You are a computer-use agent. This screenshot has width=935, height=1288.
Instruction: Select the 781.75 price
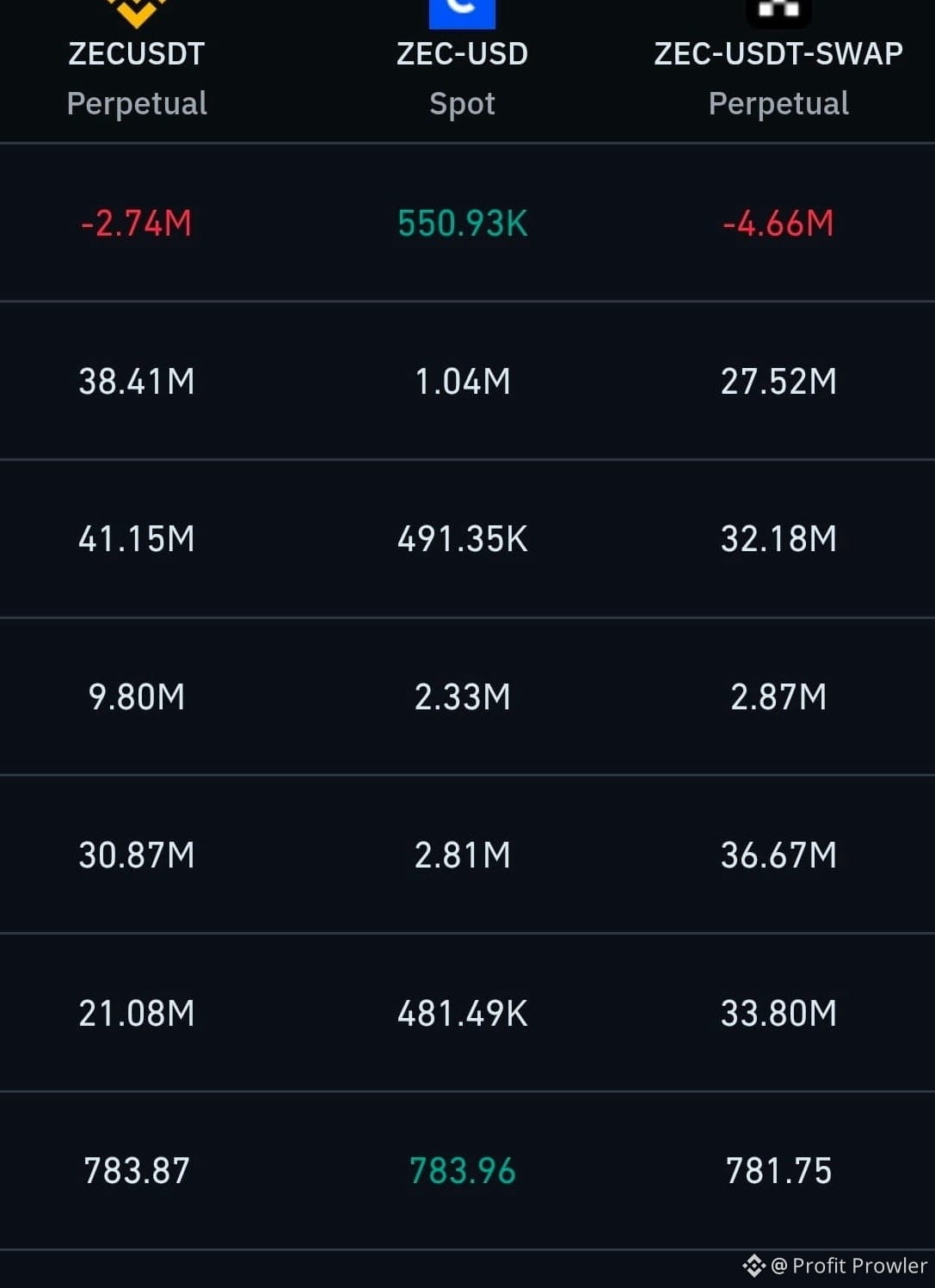778,1171
